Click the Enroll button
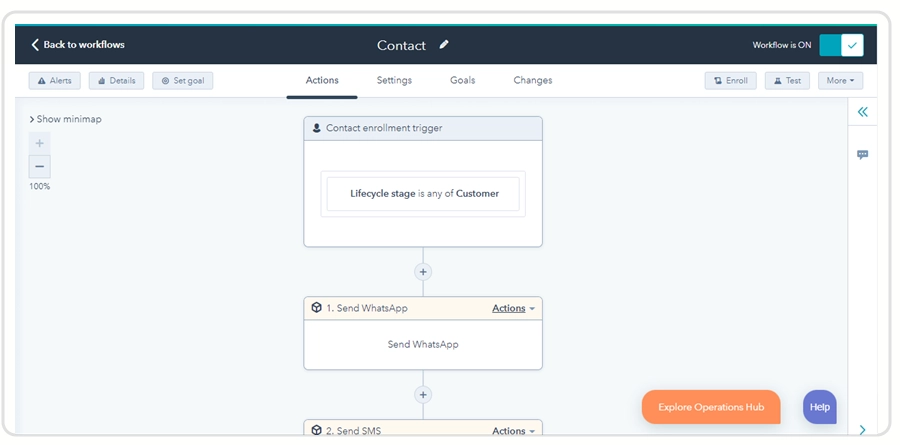 pyautogui.click(x=731, y=80)
